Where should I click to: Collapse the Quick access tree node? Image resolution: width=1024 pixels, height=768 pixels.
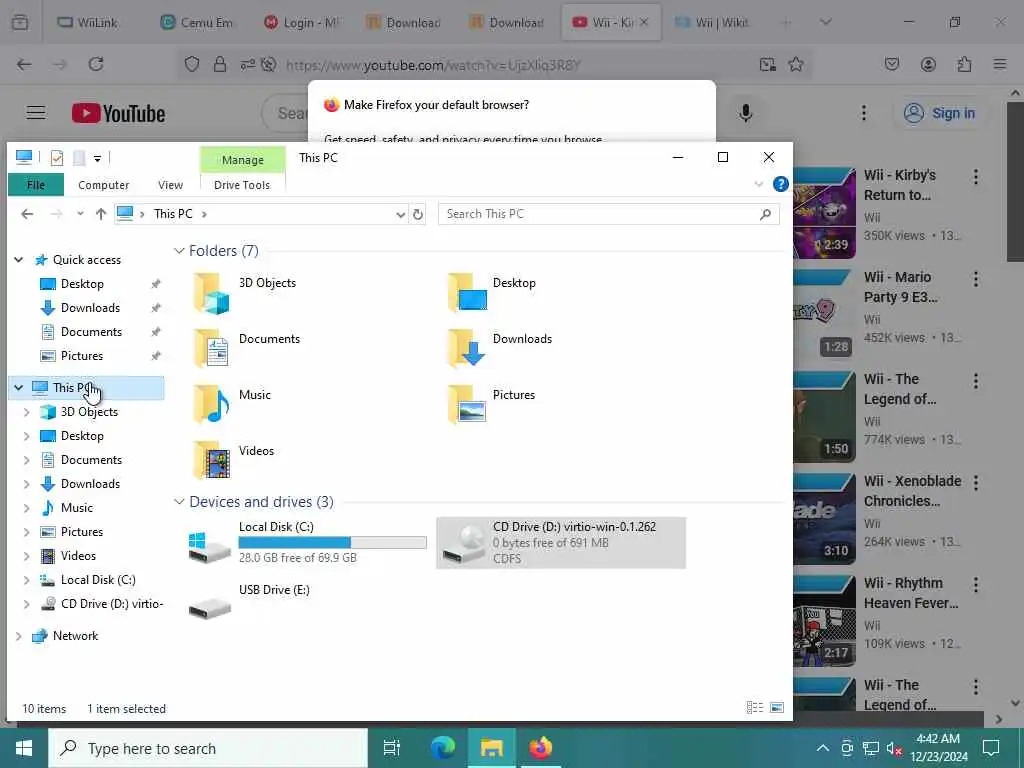(x=19, y=260)
